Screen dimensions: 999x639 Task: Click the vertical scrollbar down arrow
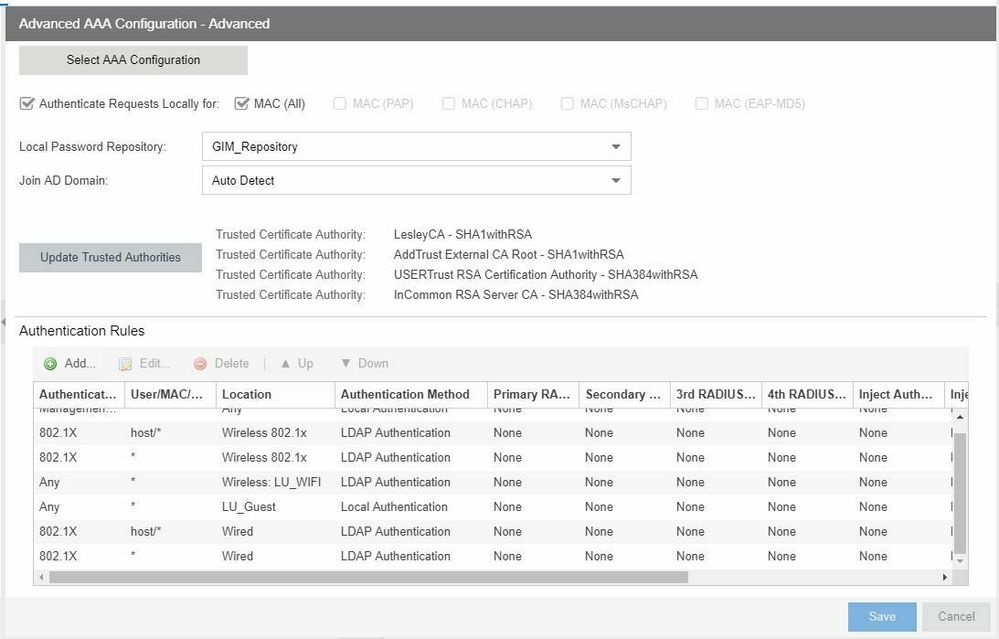[961, 562]
